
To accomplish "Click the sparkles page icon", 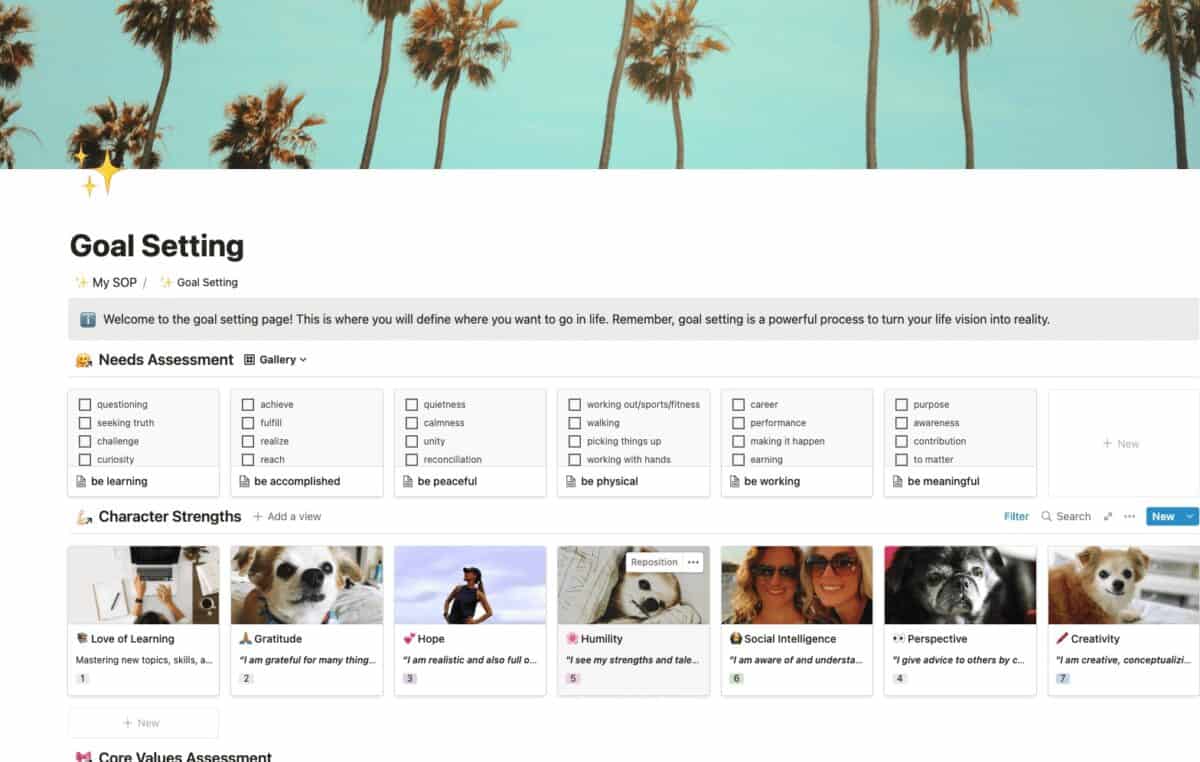I will 98,171.
